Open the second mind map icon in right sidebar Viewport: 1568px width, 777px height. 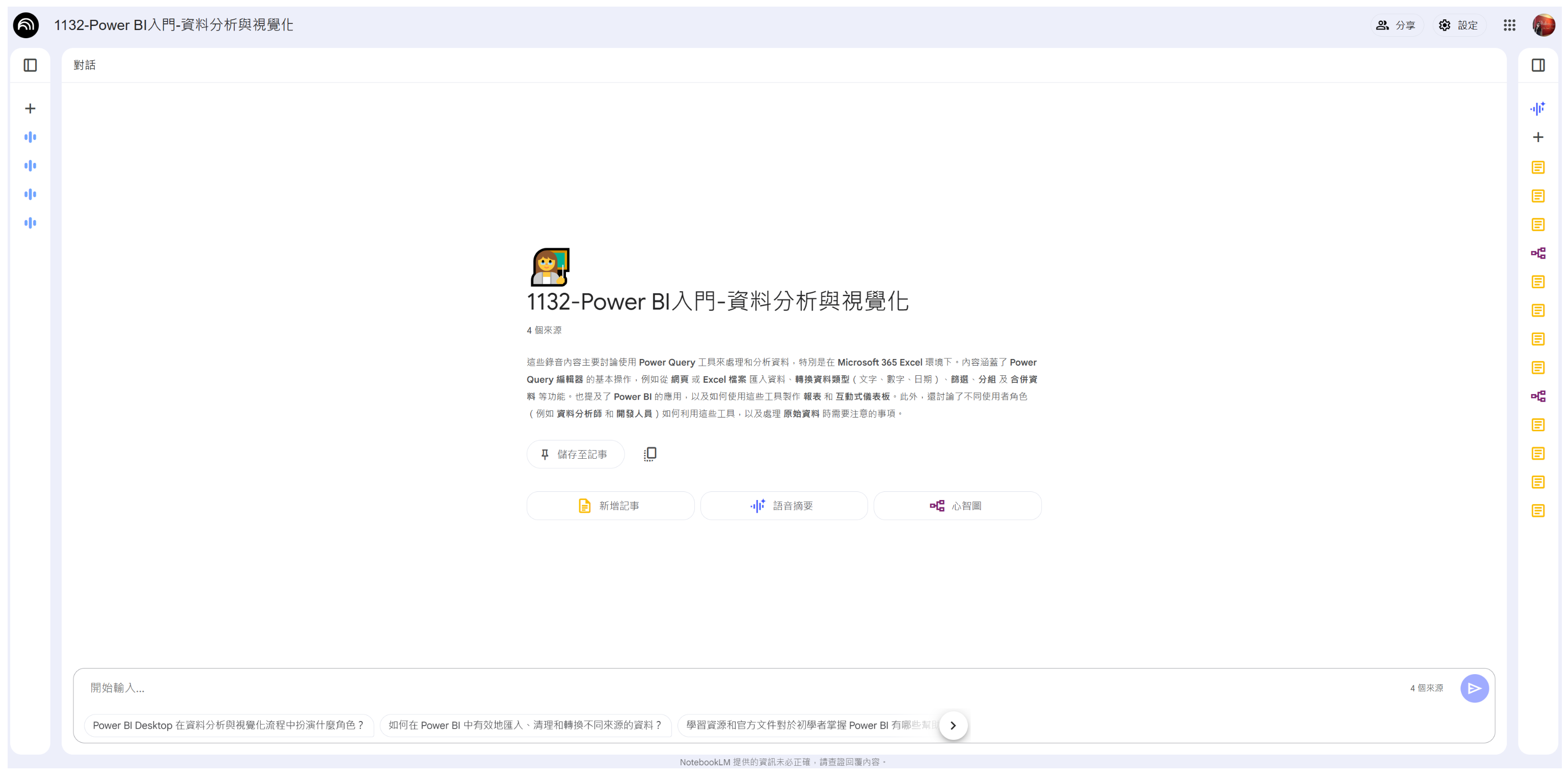pyautogui.click(x=1538, y=396)
